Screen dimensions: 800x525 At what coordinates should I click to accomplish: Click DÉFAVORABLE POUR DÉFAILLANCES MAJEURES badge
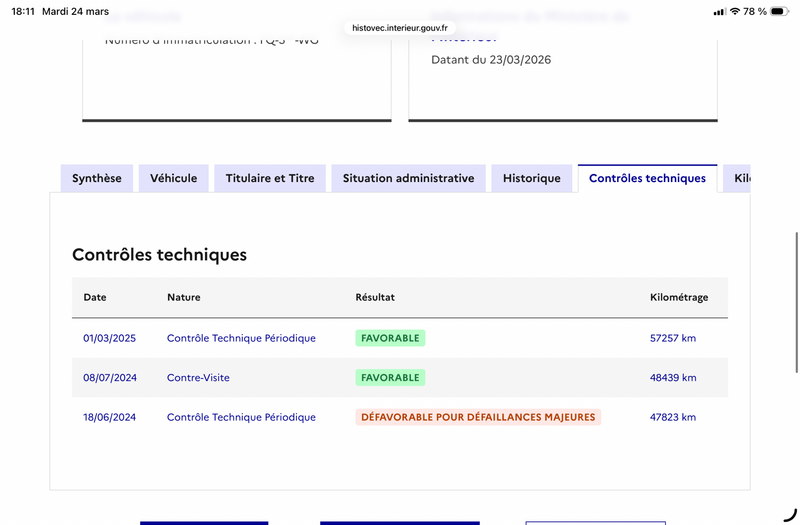tap(478, 417)
